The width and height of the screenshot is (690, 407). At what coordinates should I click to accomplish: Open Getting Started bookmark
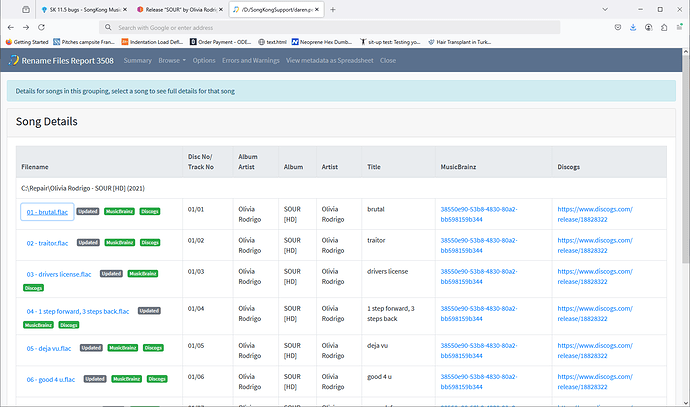pos(27,42)
